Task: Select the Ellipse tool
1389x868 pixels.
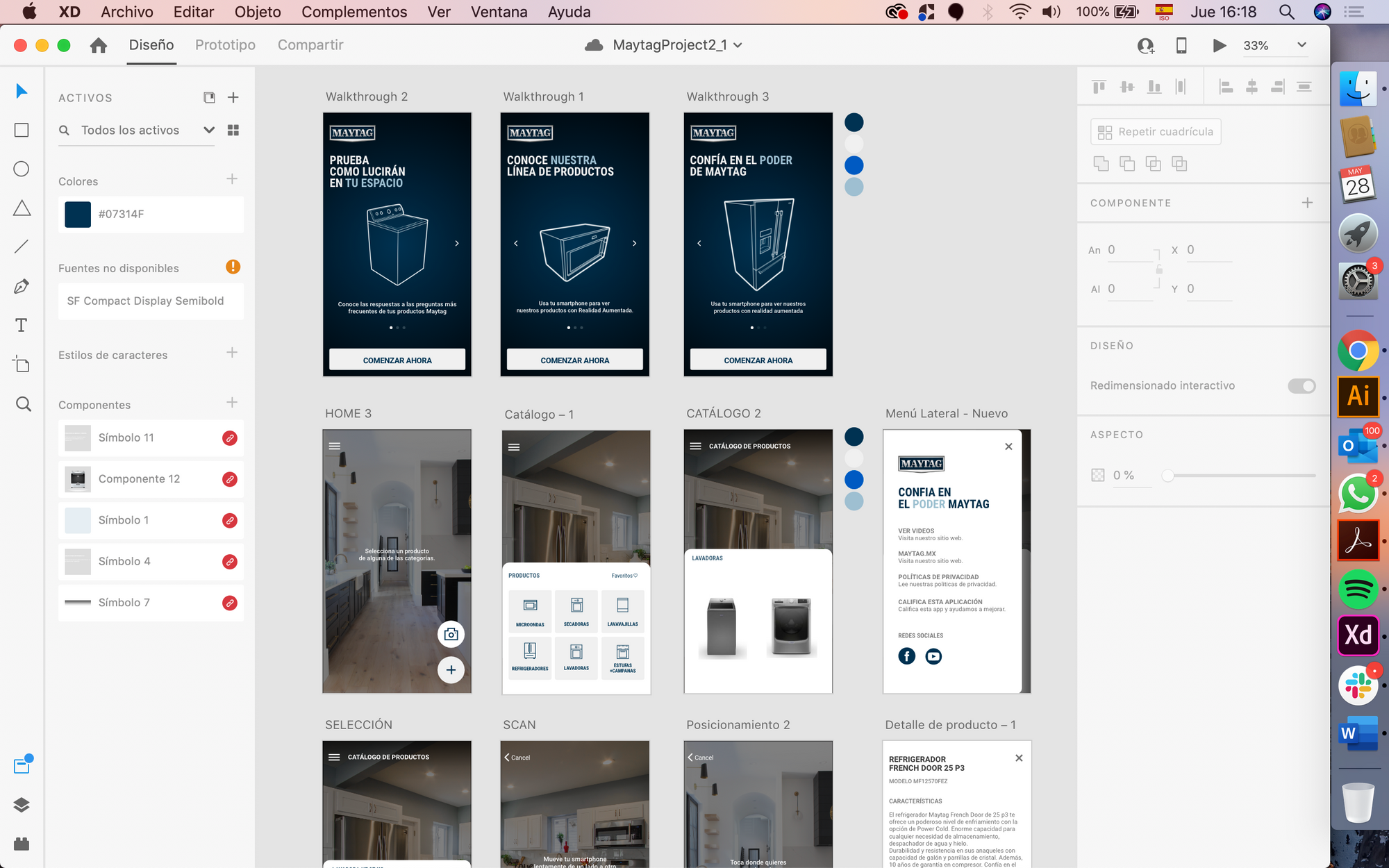Action: pyautogui.click(x=22, y=169)
